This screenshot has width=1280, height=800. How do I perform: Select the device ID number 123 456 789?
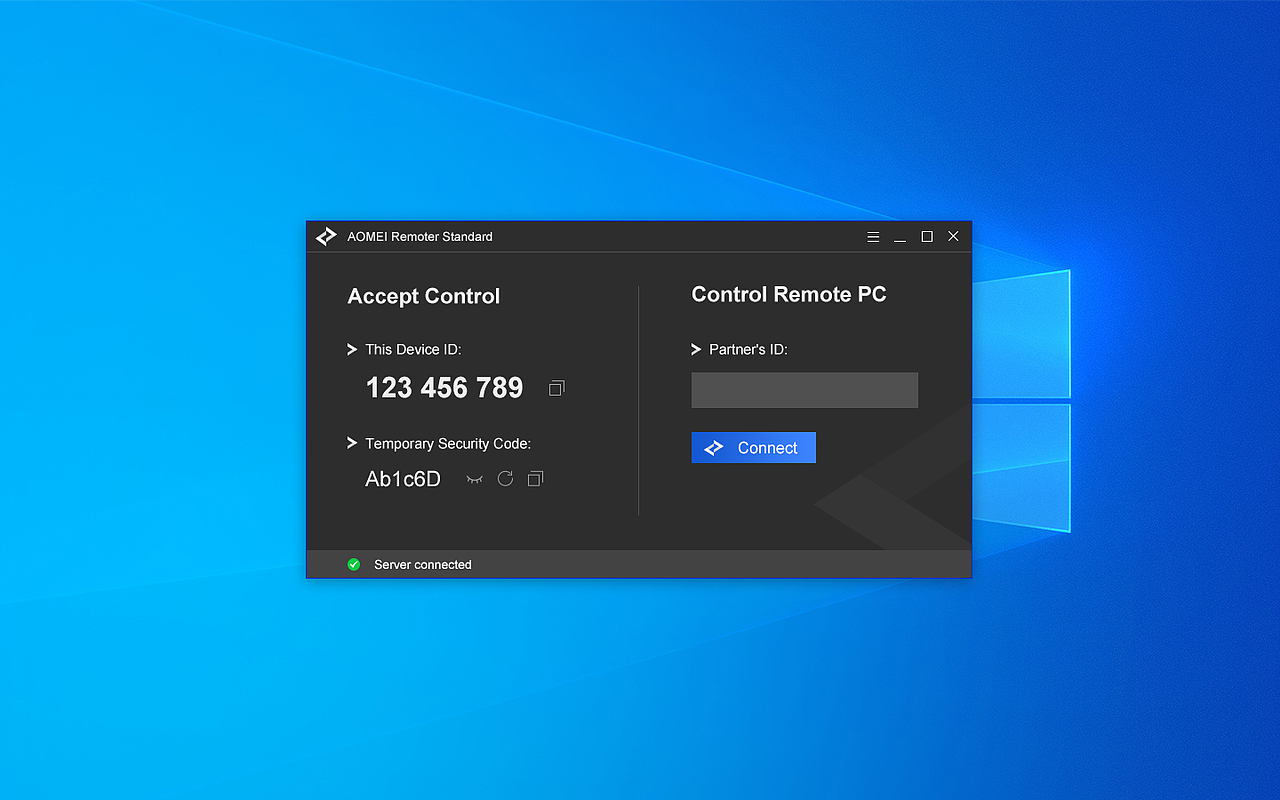pos(444,388)
